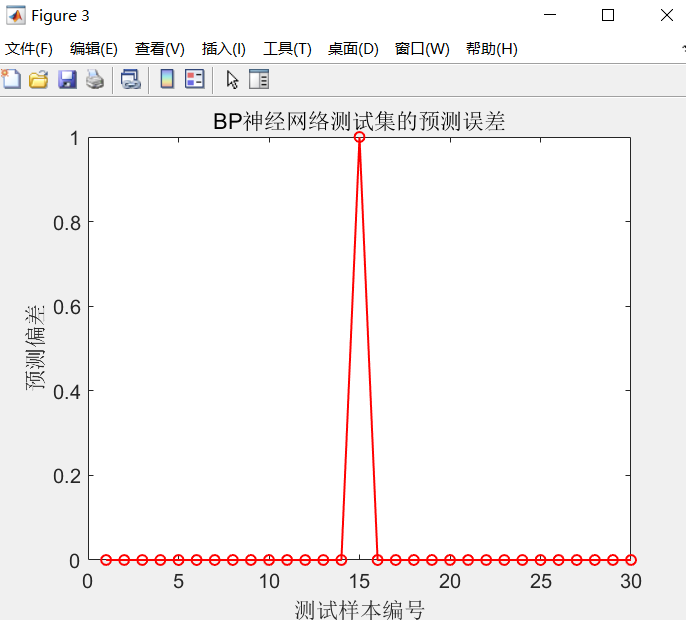The height and width of the screenshot is (620, 686).
Task: Open the Property Inspector icon
Action: (259, 79)
